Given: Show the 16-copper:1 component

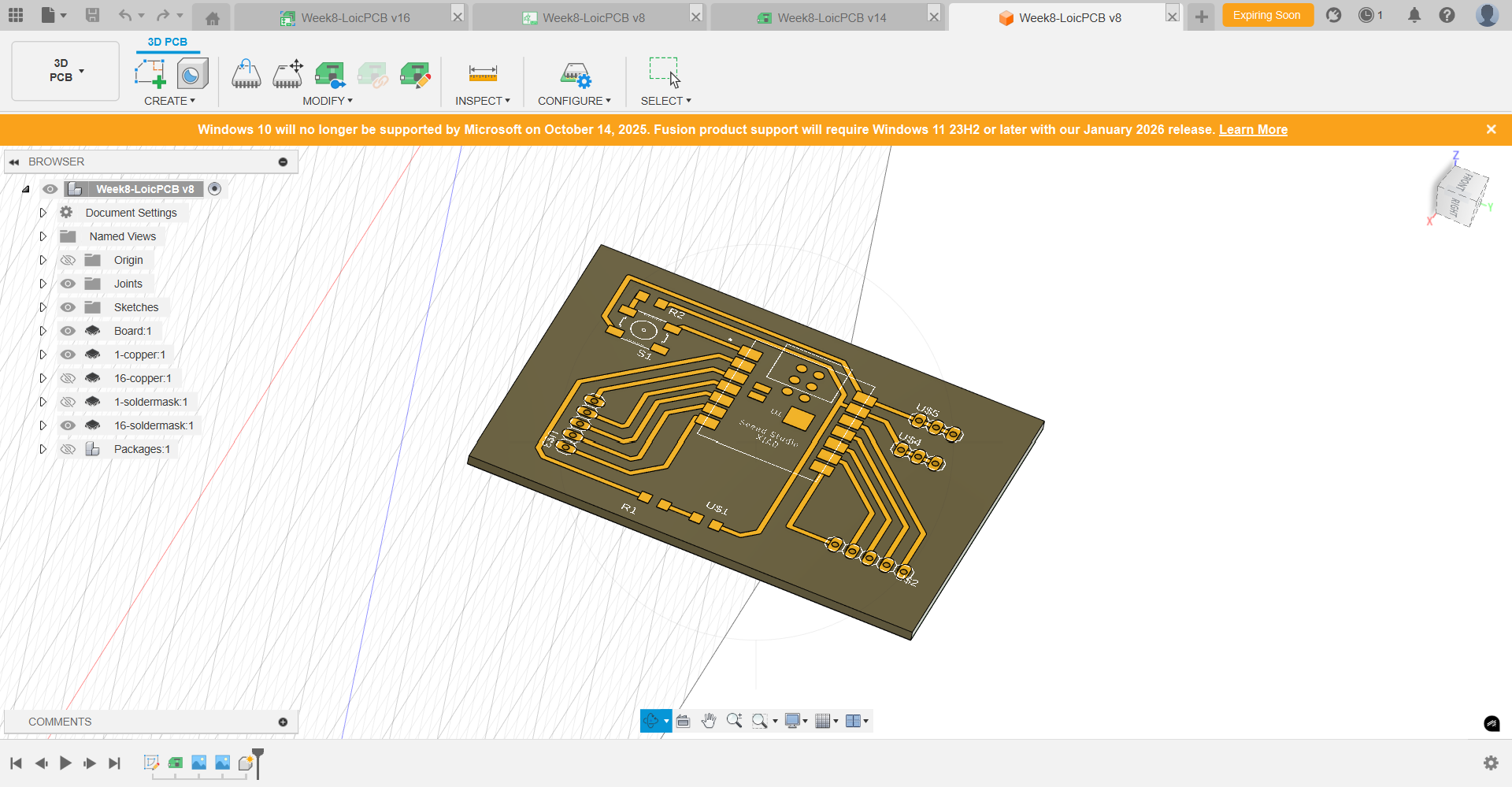Looking at the screenshot, I should (69, 378).
